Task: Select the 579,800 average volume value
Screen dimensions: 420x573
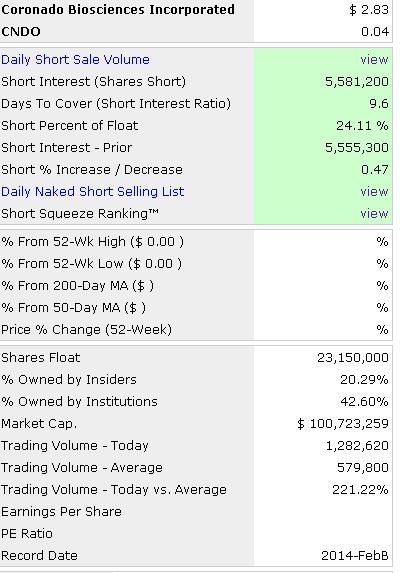Action: (363, 467)
